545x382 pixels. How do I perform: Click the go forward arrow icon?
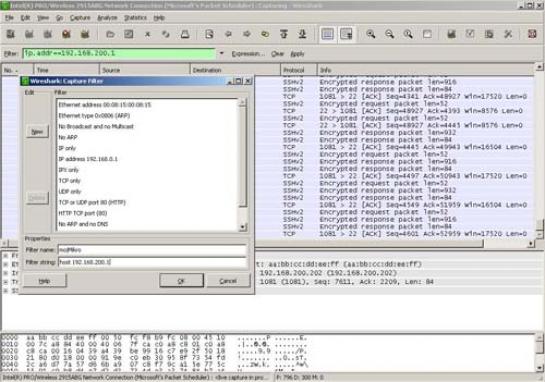tap(247, 34)
